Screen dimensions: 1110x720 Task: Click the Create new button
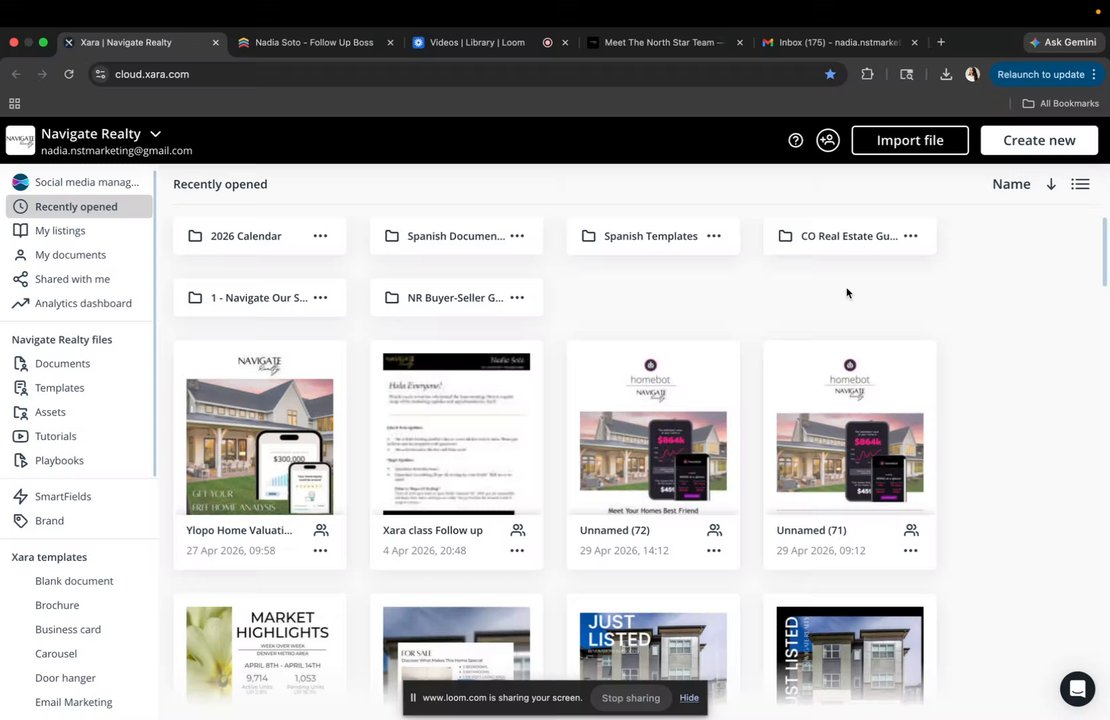pyautogui.click(x=1039, y=140)
